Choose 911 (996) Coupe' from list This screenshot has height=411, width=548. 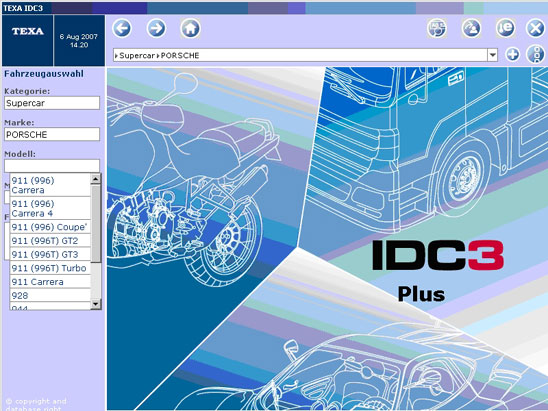click(50, 227)
